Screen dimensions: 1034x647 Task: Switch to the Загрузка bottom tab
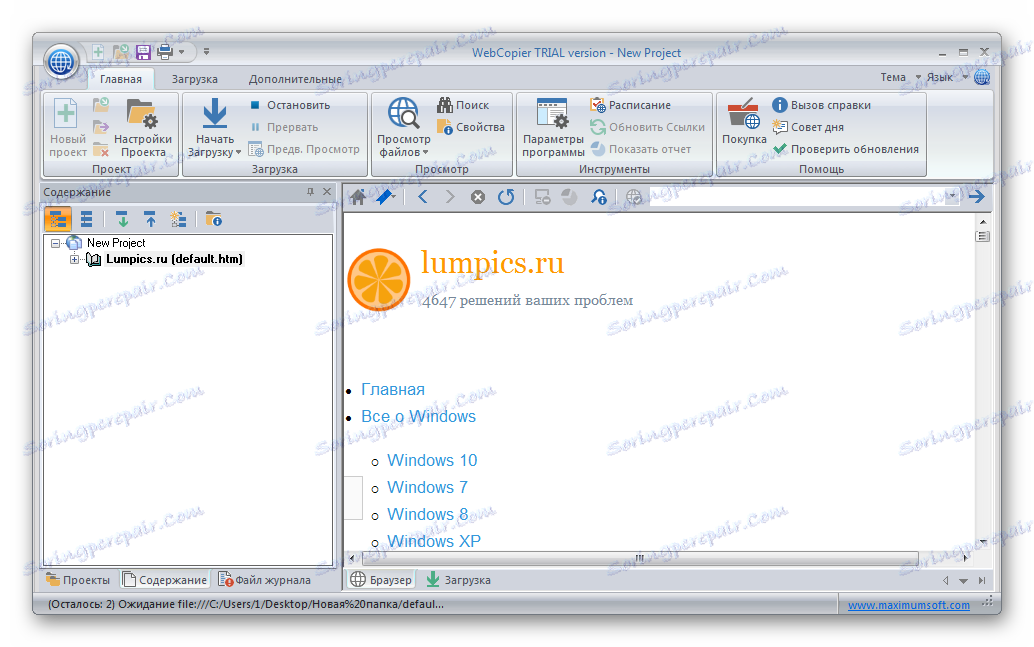click(x=459, y=580)
